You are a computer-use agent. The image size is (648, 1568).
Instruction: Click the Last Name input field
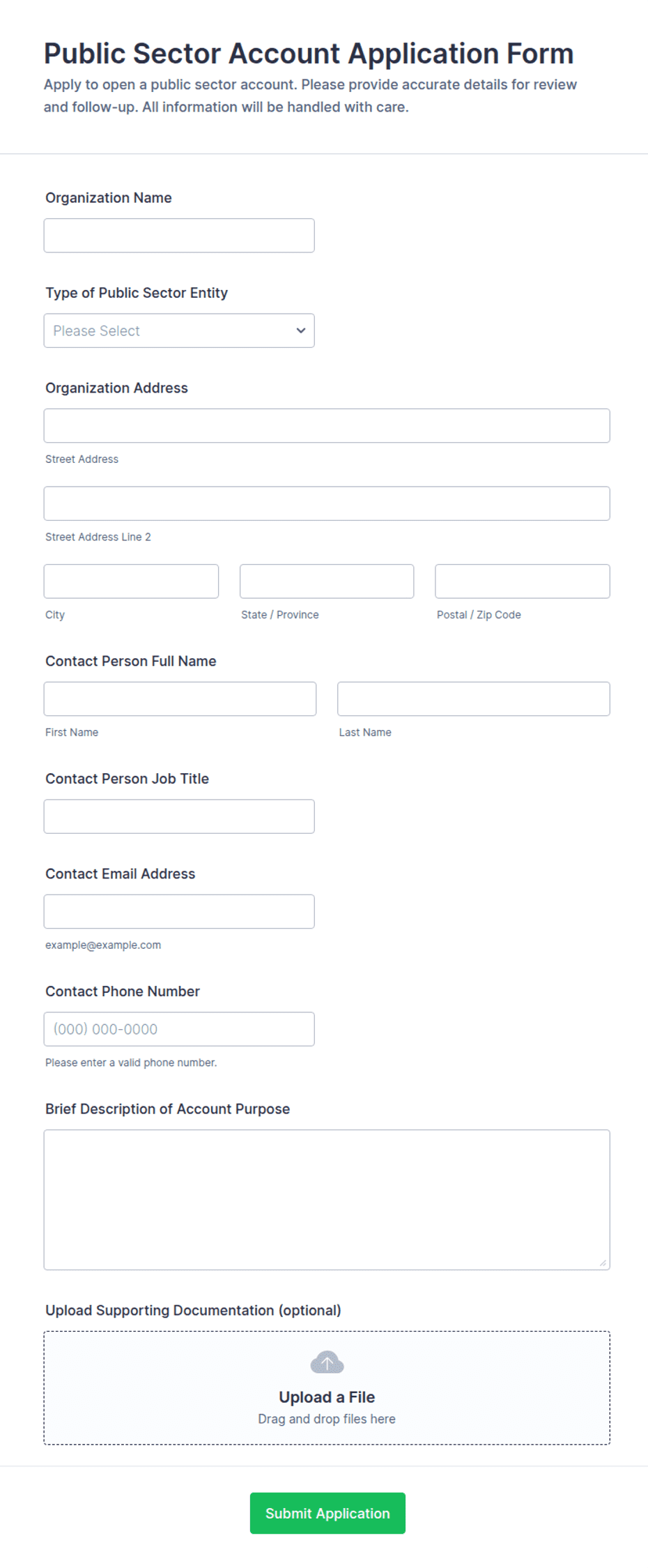tap(474, 699)
